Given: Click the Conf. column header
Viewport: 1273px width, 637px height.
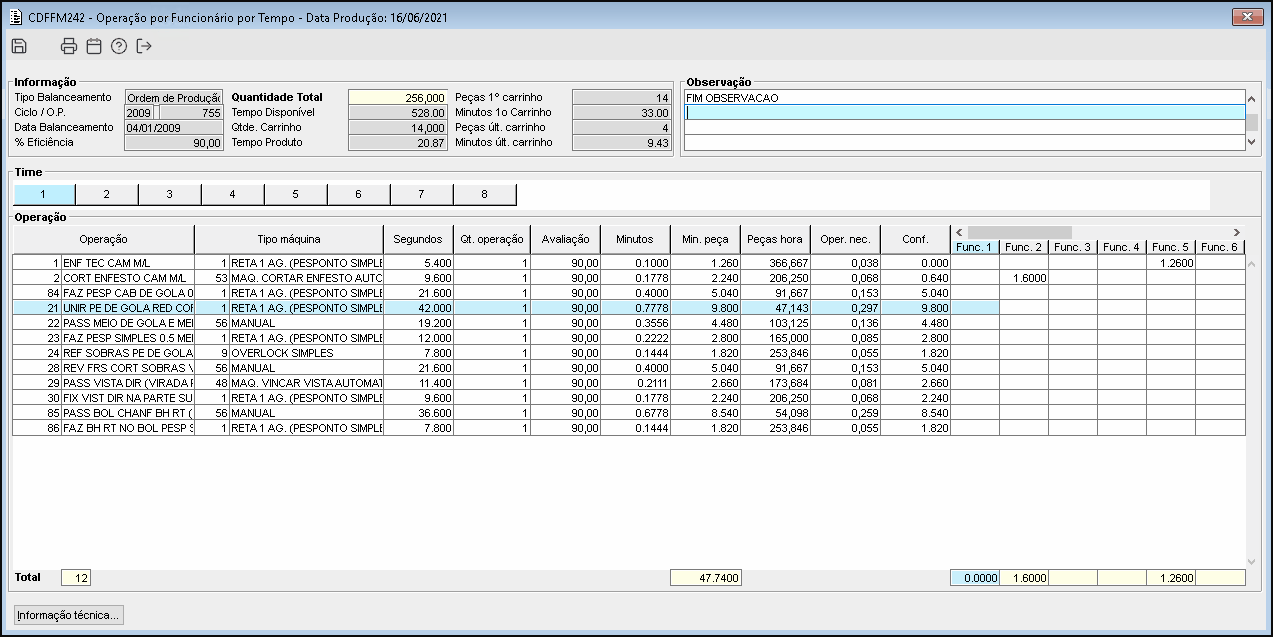Looking at the screenshot, I should pyautogui.click(x=915, y=239).
